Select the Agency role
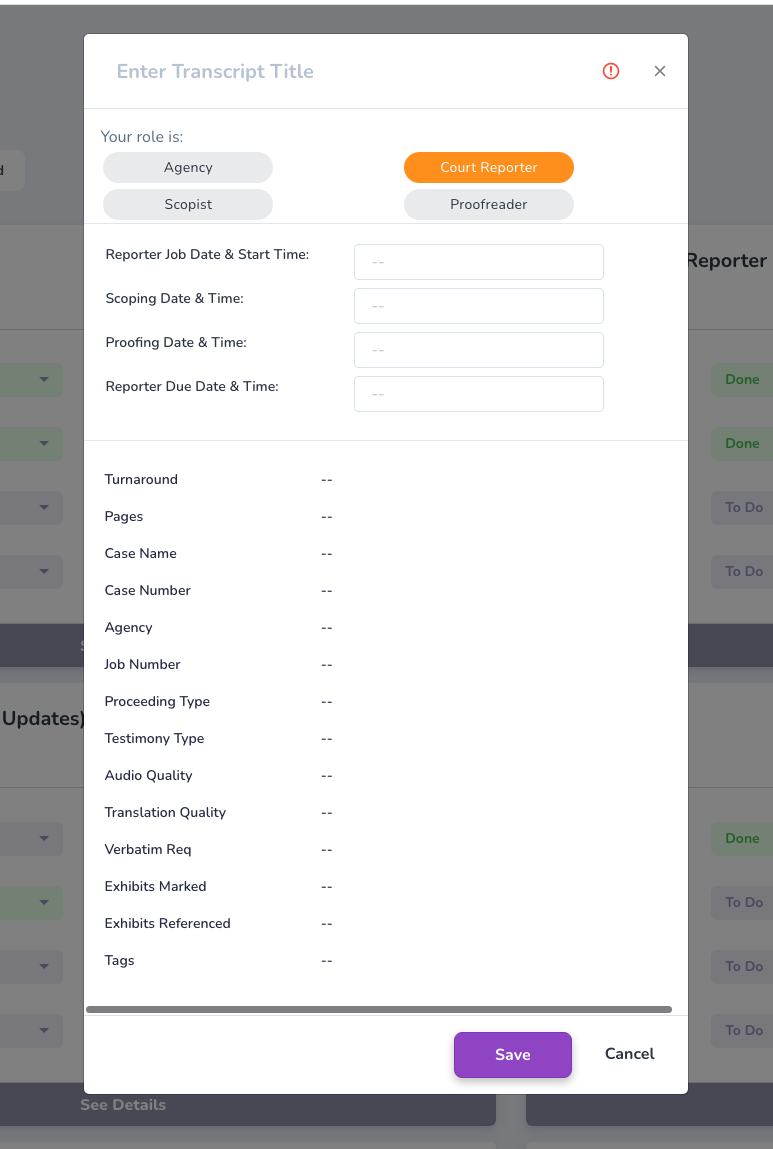 188,167
